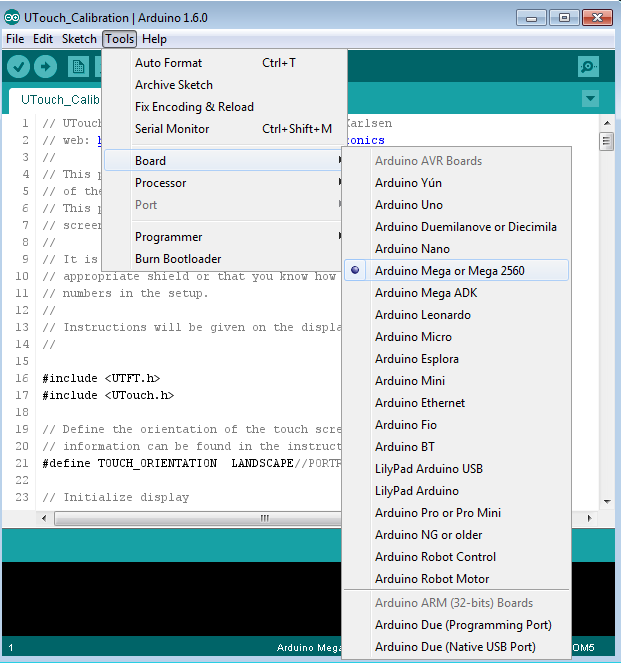
Task: Select Arduino Due (Programming Port)
Action: [x=457, y=625]
